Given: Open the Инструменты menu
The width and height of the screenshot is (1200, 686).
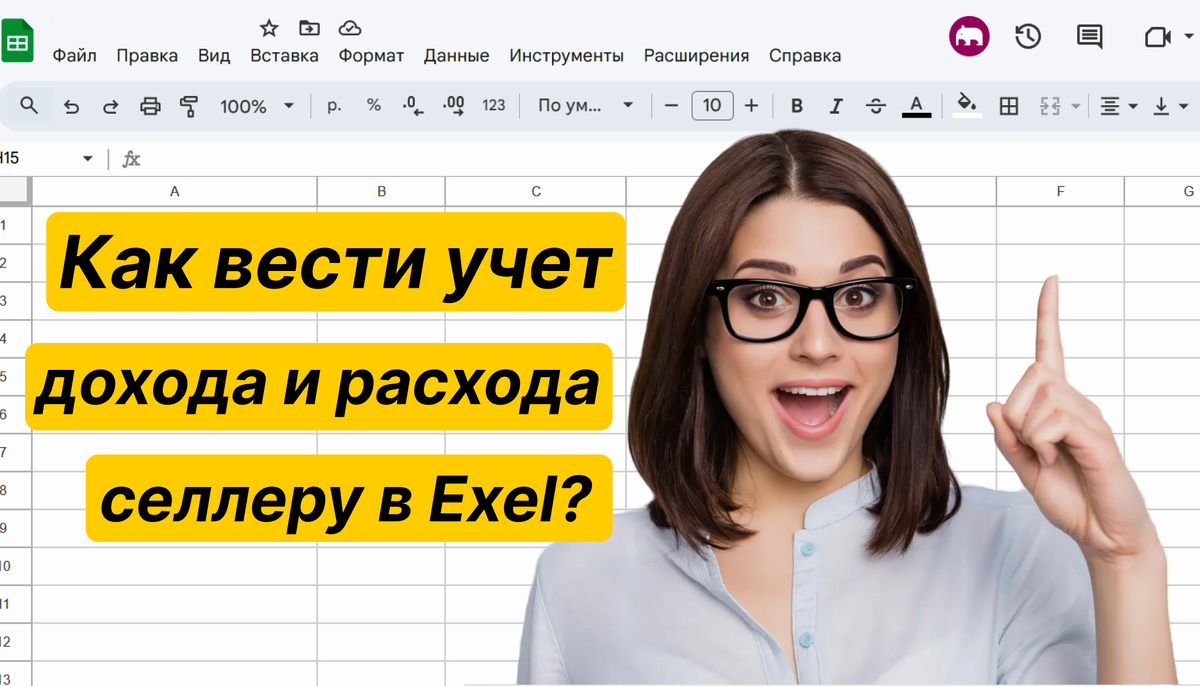Looking at the screenshot, I should (567, 56).
